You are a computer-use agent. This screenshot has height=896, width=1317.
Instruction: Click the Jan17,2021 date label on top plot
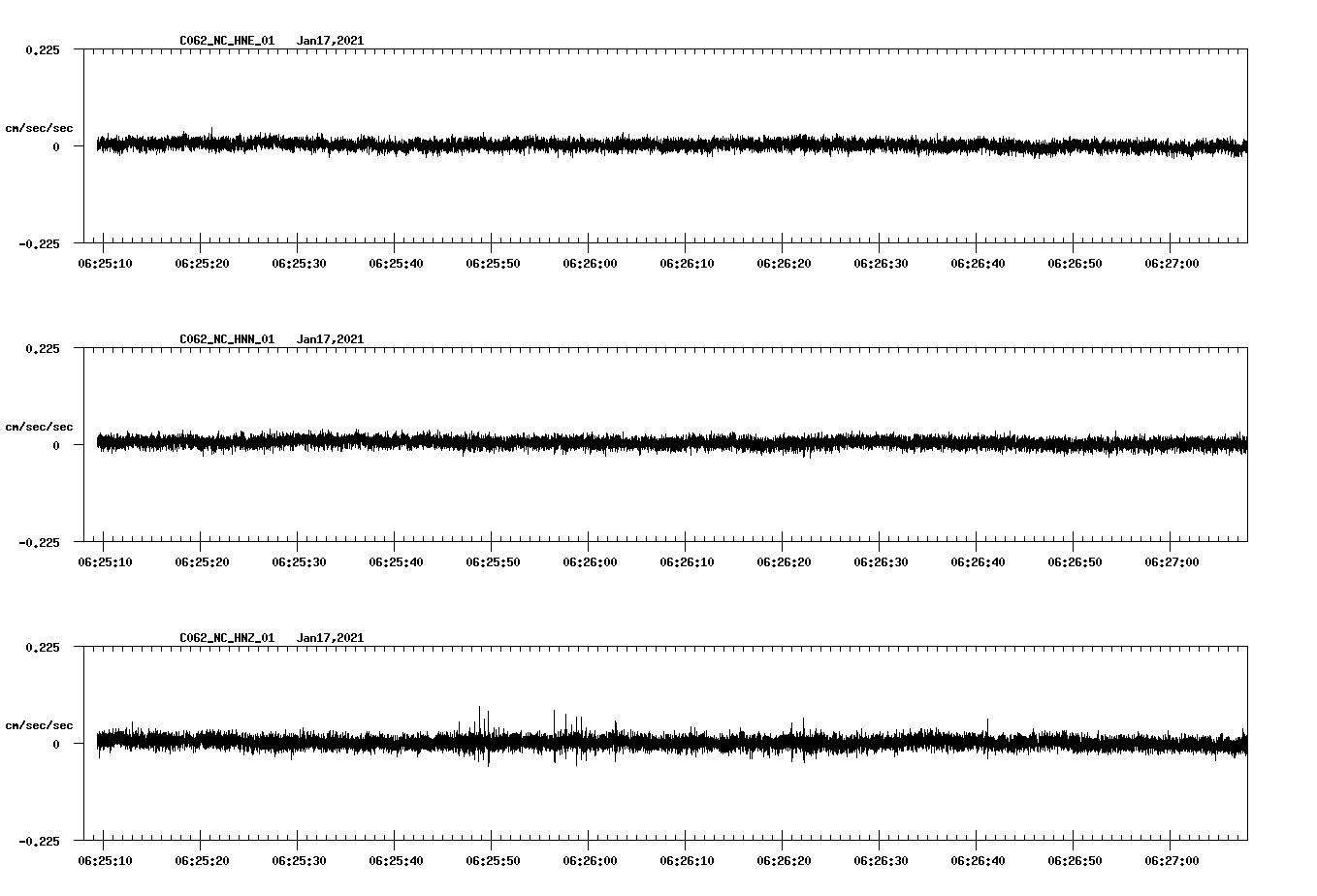[x=331, y=41]
